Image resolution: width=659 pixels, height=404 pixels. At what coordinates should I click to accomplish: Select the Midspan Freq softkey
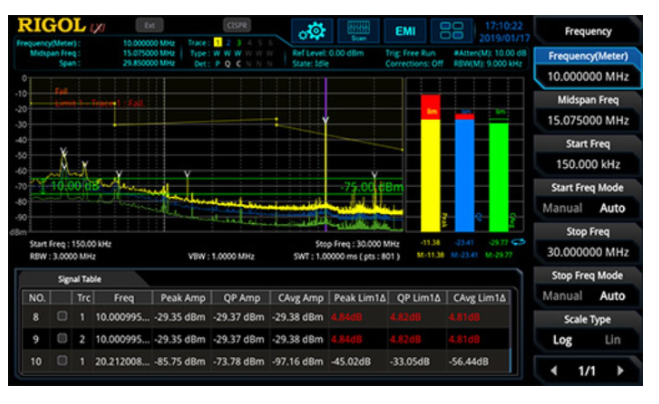point(588,111)
